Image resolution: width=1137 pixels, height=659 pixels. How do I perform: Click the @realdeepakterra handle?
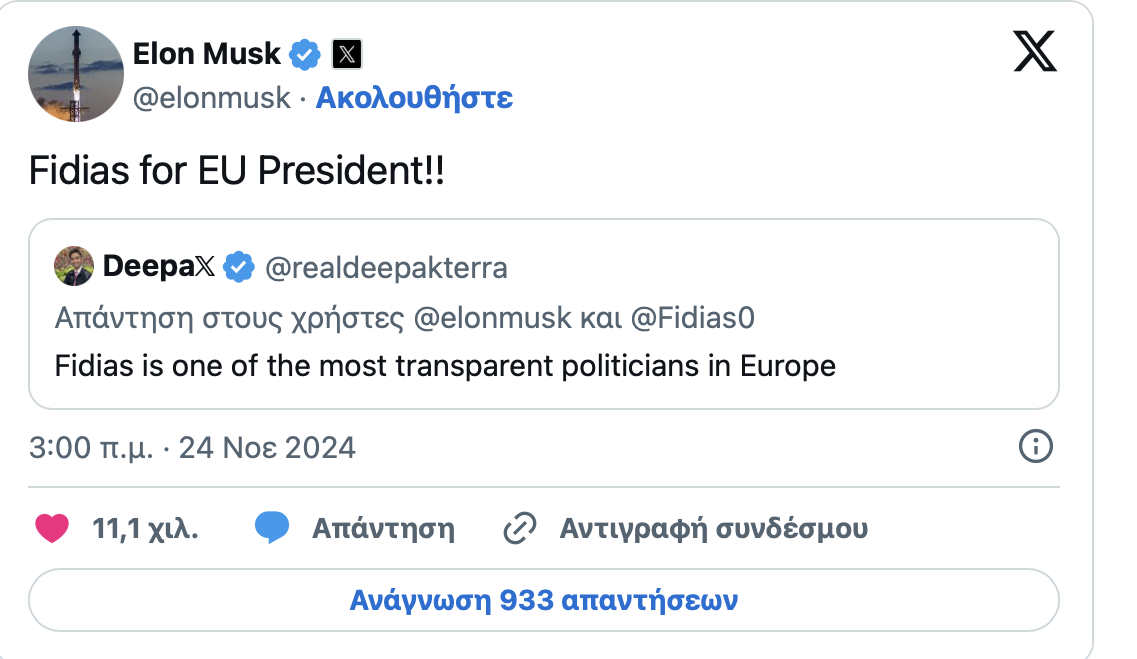tap(386, 267)
